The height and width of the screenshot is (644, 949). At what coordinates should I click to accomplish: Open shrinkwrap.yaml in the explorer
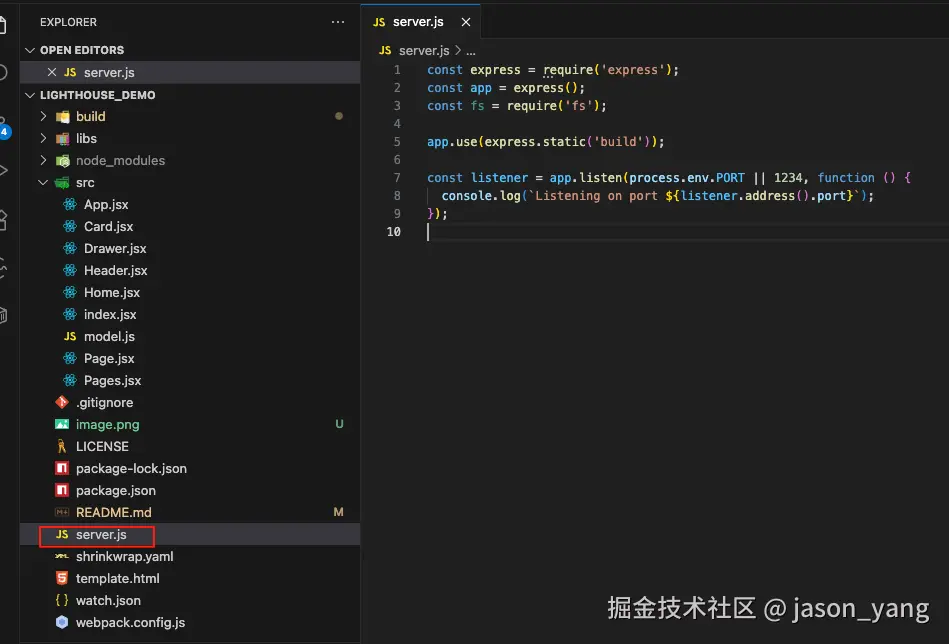pyautogui.click(x=125, y=556)
